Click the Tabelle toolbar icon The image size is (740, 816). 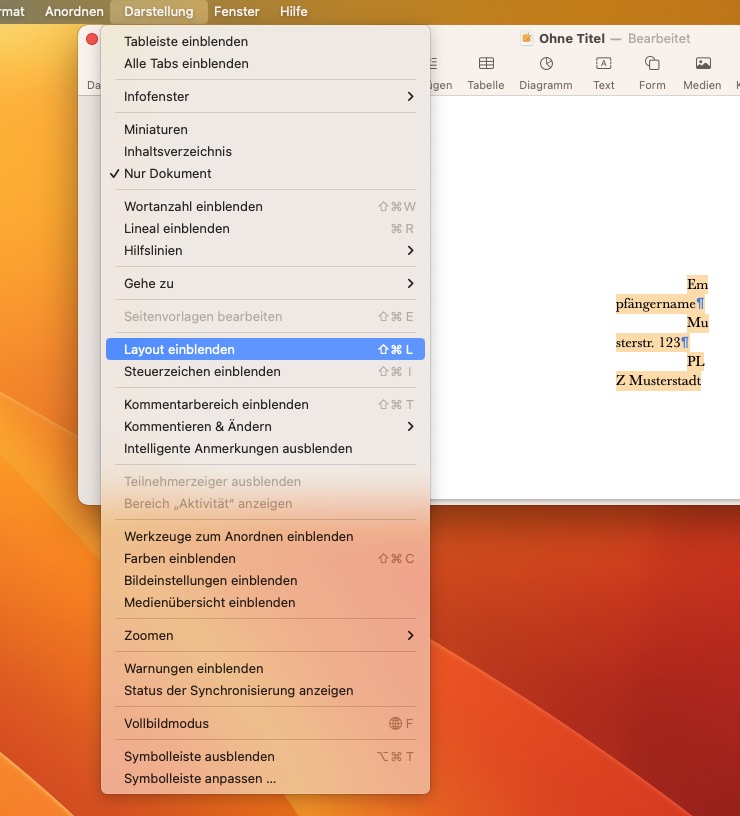(x=486, y=65)
